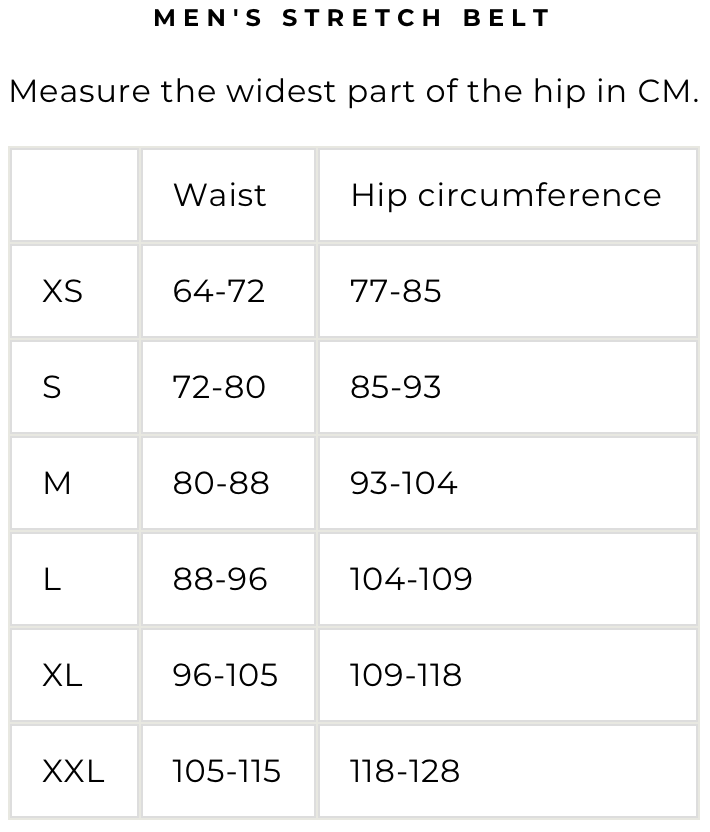
Task: Click the 93-104 hip circumference cell
Action: coord(403,483)
